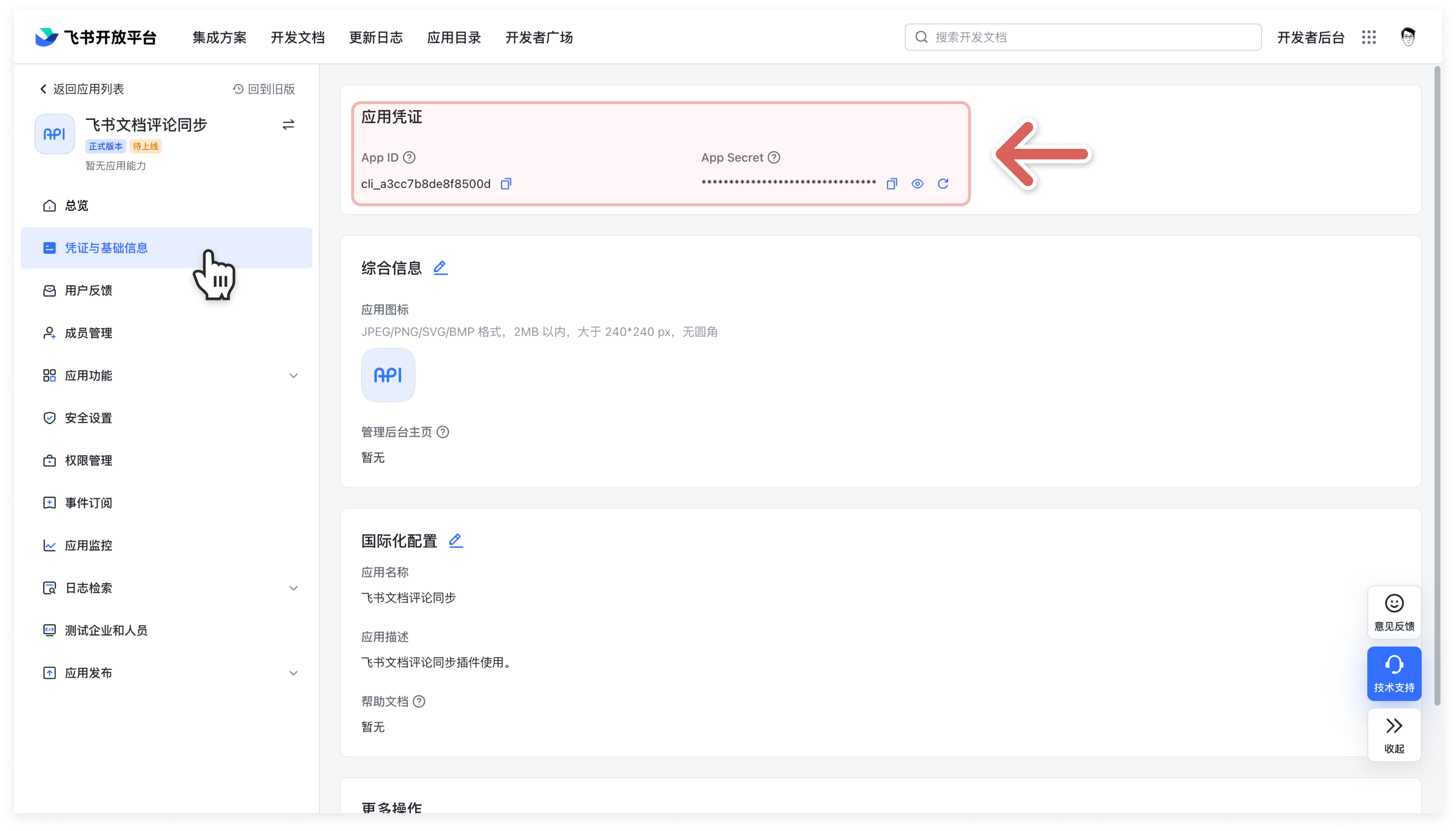The width and height of the screenshot is (1456, 831).
Task: Click the application icon thumbnail under 应用图标
Action: coord(388,375)
